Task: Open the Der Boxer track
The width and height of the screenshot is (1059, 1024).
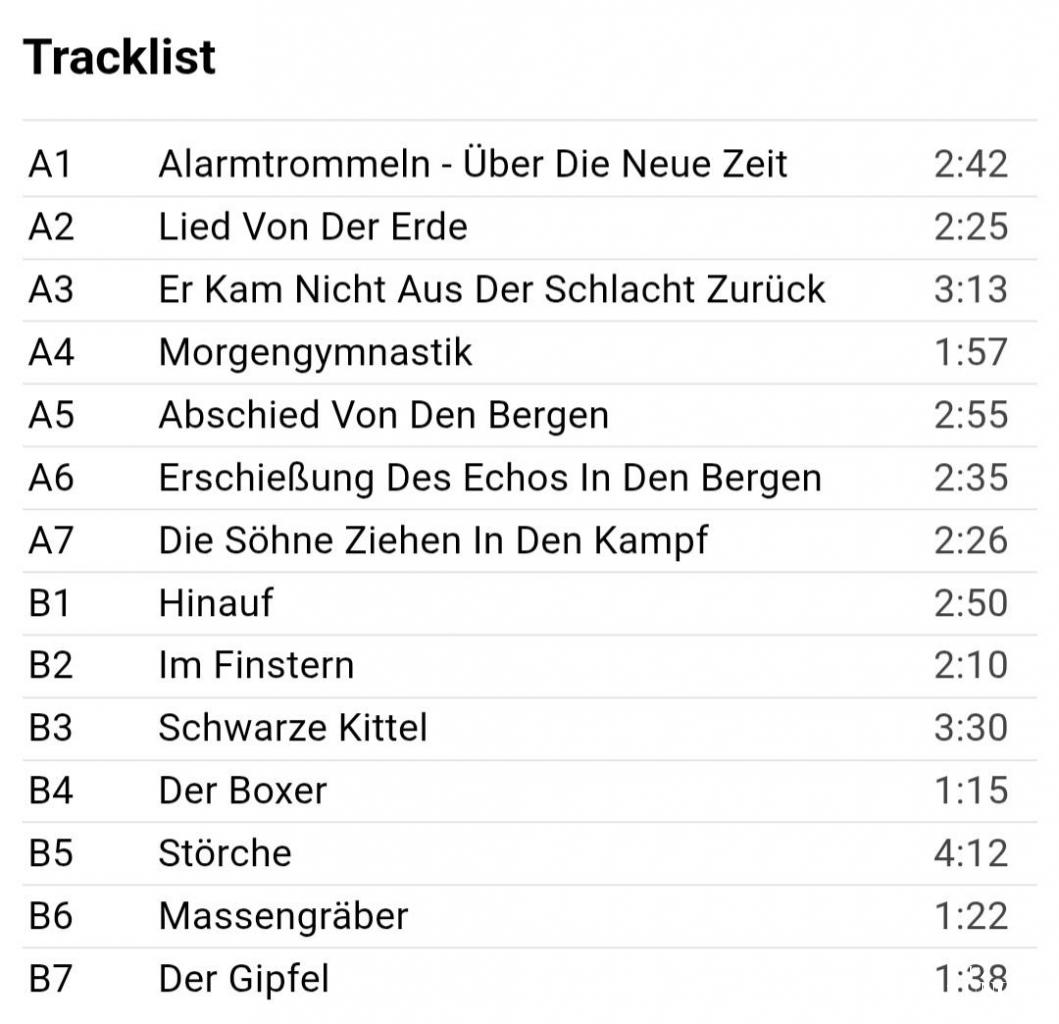Action: tap(242, 791)
